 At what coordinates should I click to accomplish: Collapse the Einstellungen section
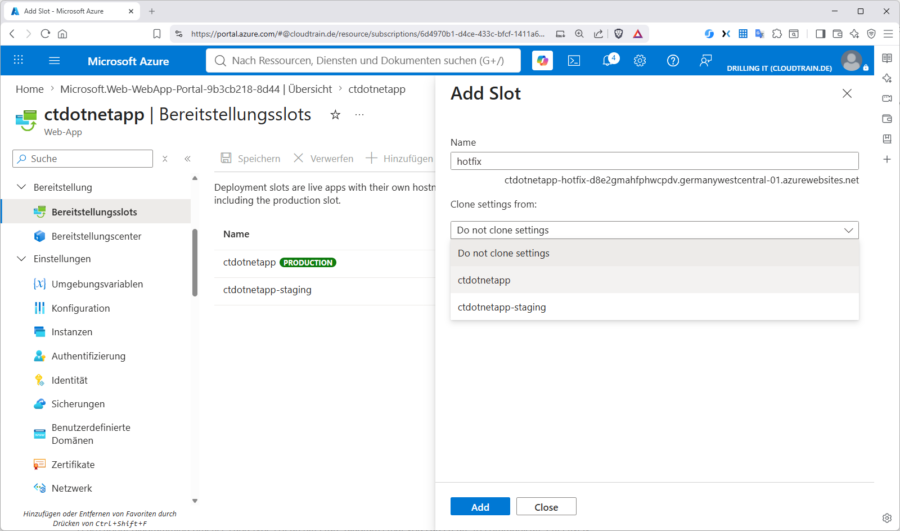[21, 259]
